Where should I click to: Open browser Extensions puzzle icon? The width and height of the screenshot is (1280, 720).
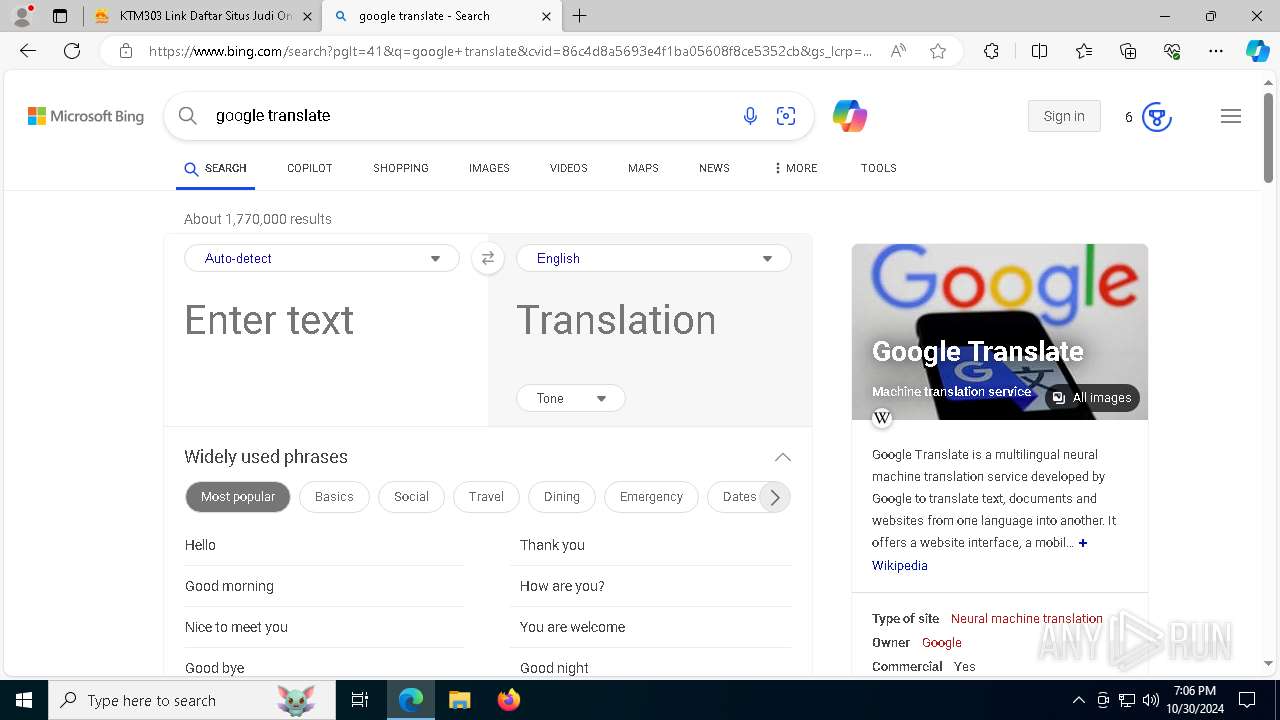click(991, 51)
